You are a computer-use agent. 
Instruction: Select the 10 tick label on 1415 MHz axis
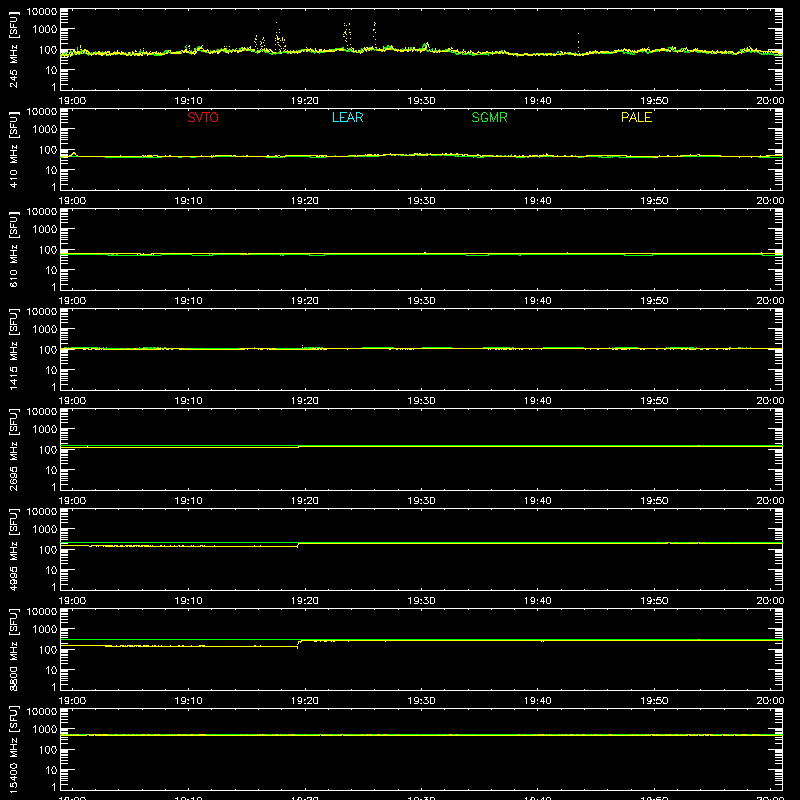click(x=51, y=370)
